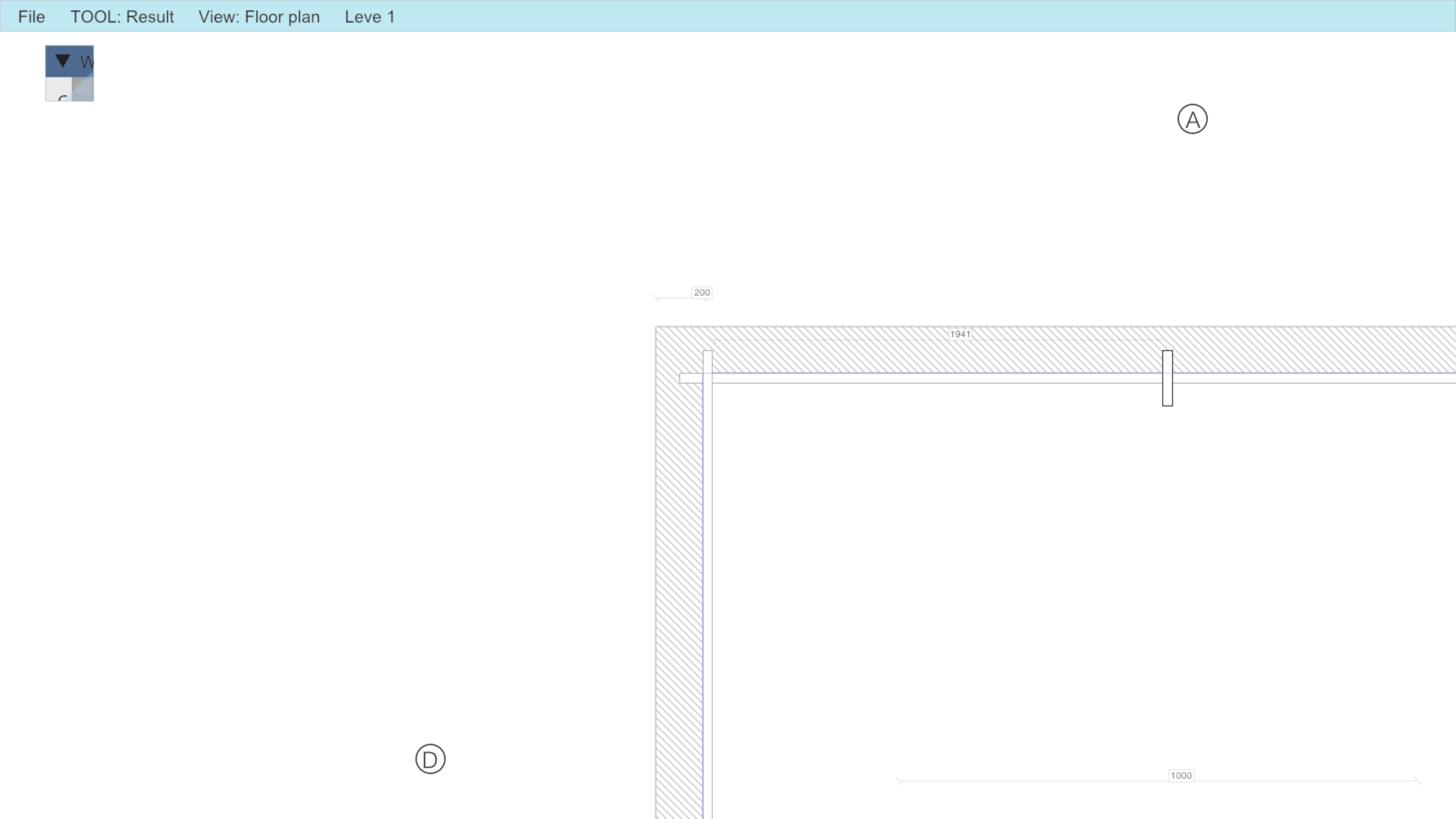Click the blue W panel header
The image size is (1456, 819).
pyautogui.click(x=85, y=62)
